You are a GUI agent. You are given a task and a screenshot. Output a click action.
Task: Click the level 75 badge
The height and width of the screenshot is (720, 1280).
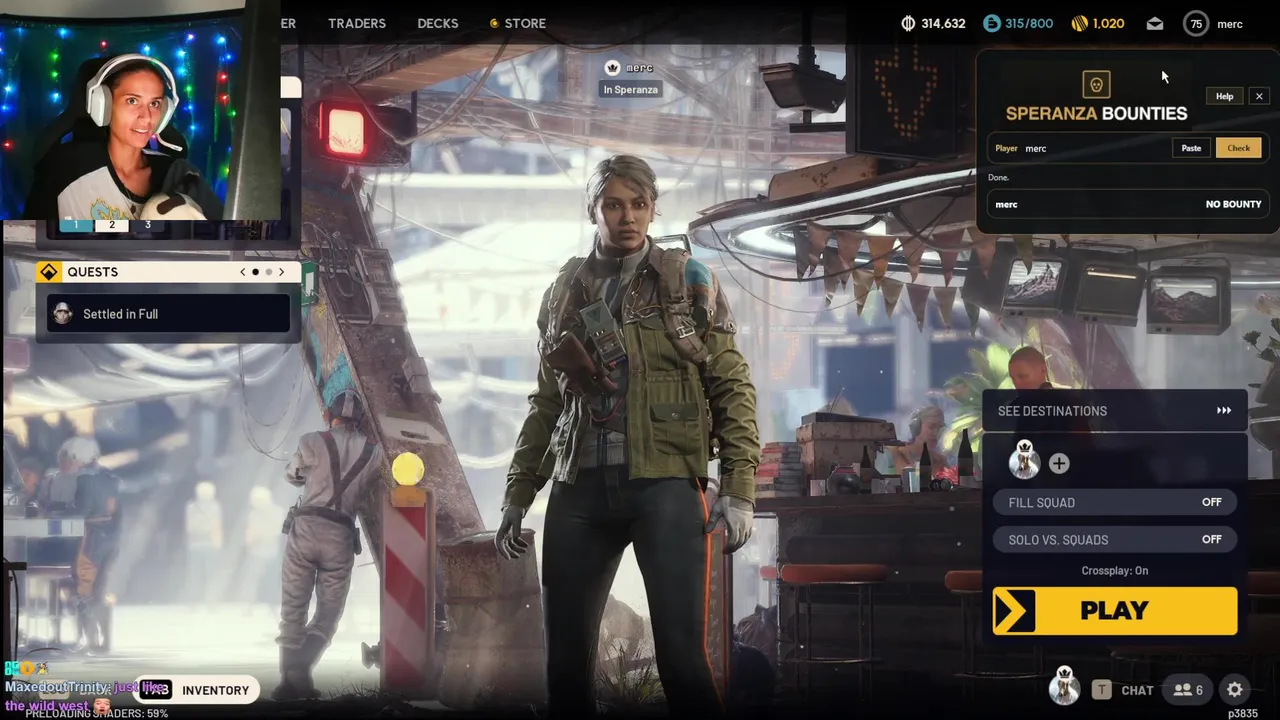1196,24
